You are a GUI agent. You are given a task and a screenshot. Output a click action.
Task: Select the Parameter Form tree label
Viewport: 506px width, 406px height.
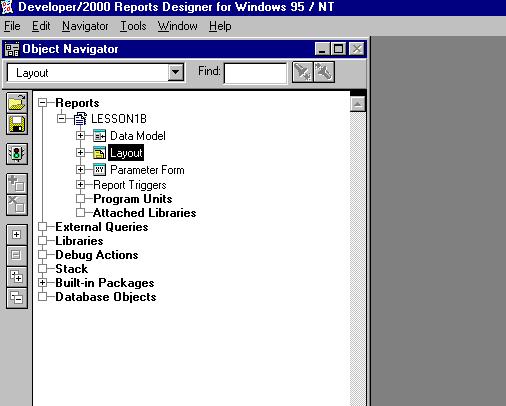(147, 170)
